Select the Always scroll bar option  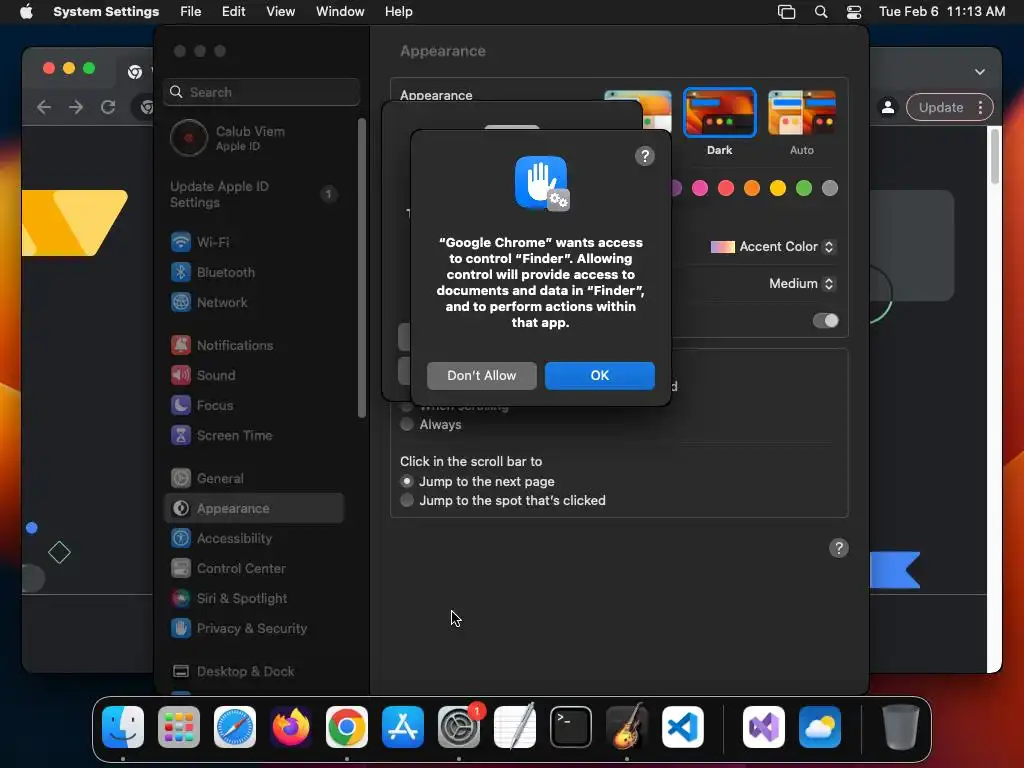[407, 424]
